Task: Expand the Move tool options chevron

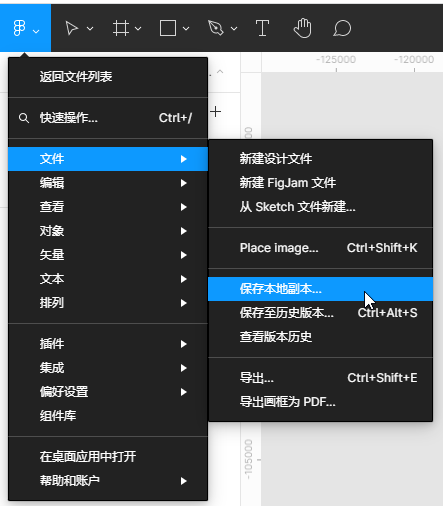Action: pos(90,29)
